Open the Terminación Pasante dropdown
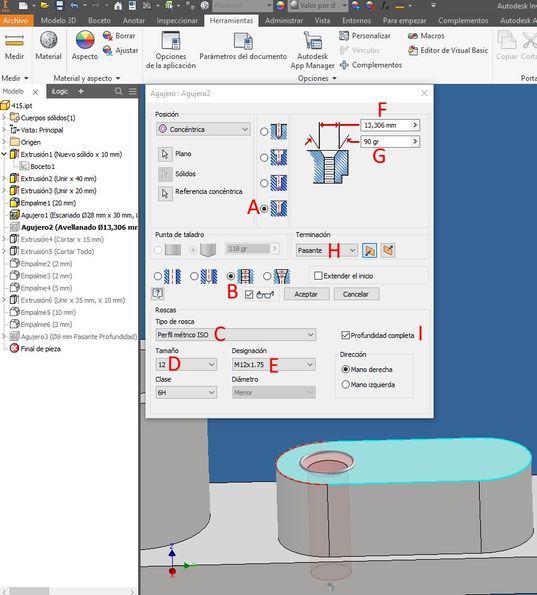537x595 pixels. pos(326,250)
